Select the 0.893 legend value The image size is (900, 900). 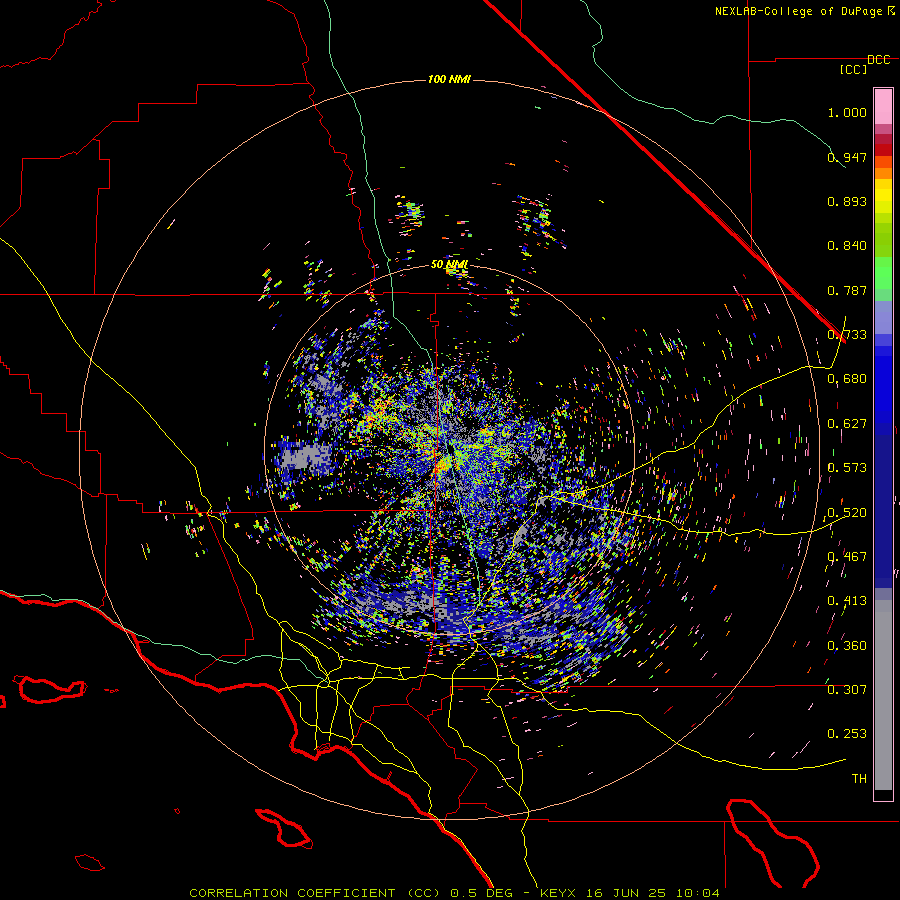point(847,201)
